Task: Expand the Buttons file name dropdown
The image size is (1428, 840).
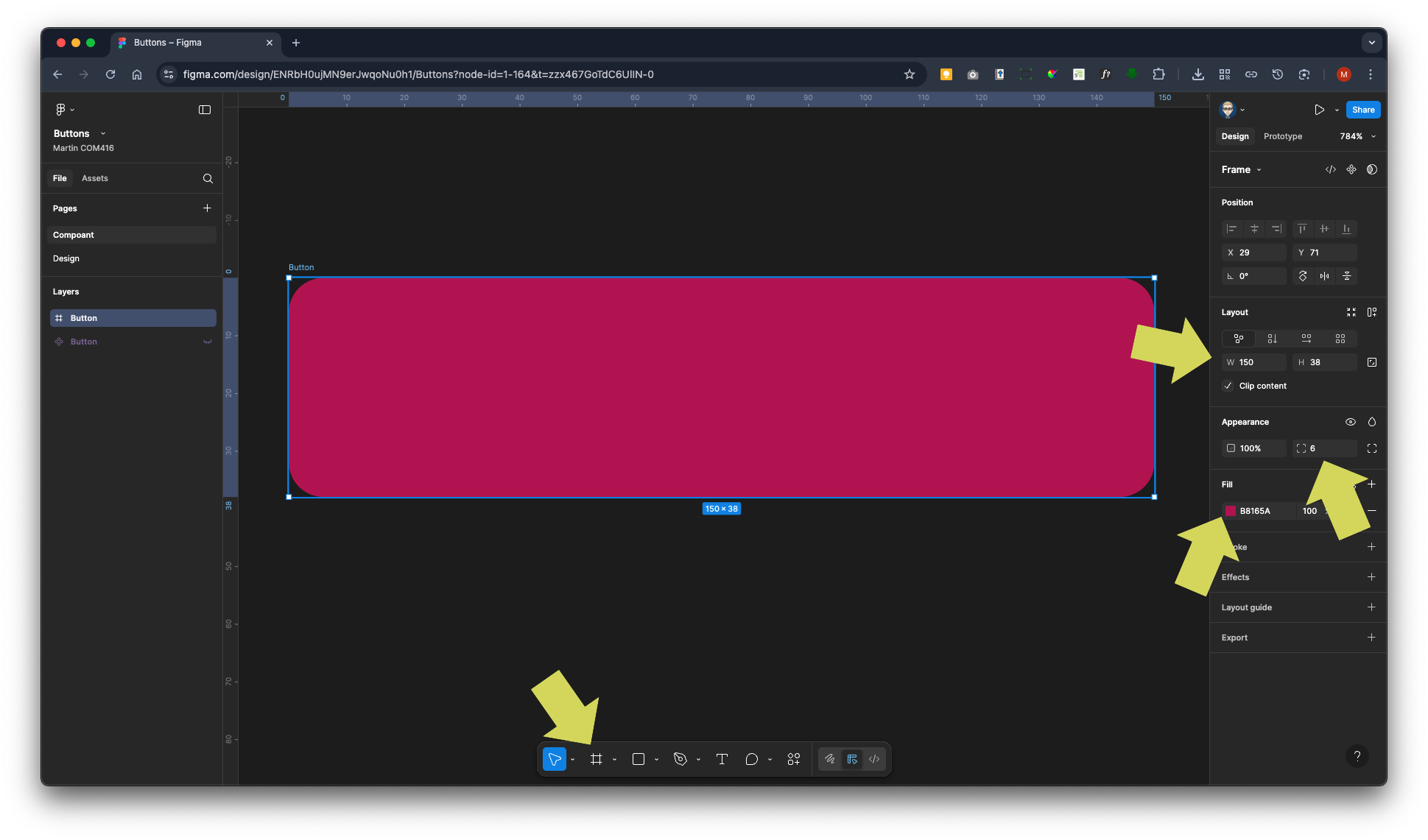Action: coord(102,133)
